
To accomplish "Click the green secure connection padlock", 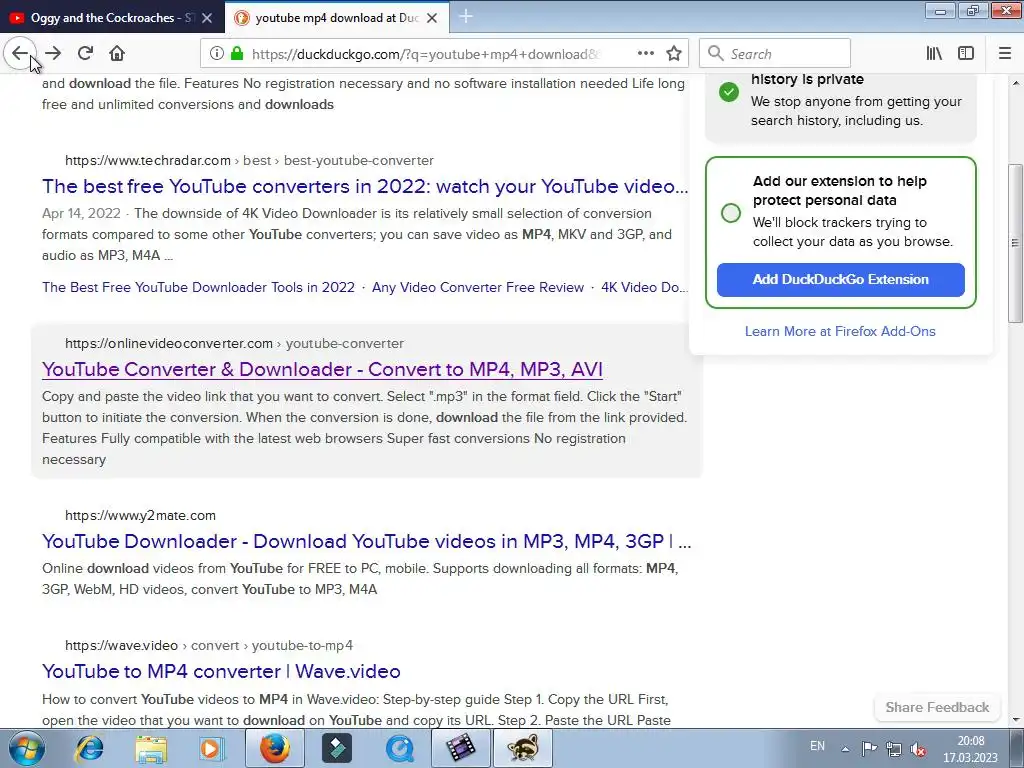I will pyautogui.click(x=237, y=54).
